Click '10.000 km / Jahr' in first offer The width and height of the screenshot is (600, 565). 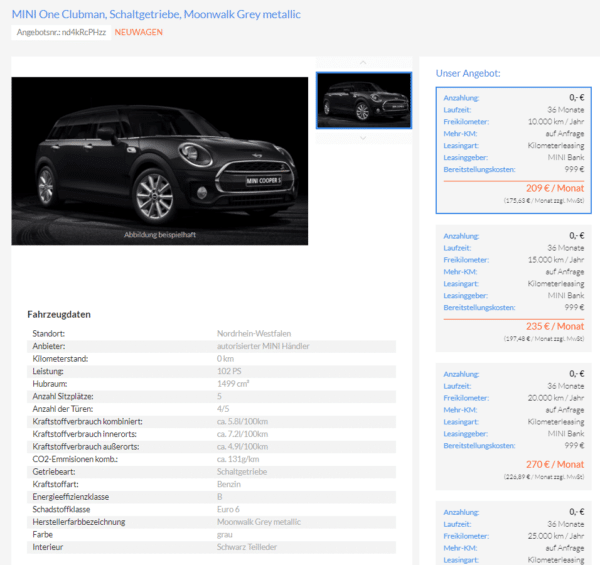(556, 122)
